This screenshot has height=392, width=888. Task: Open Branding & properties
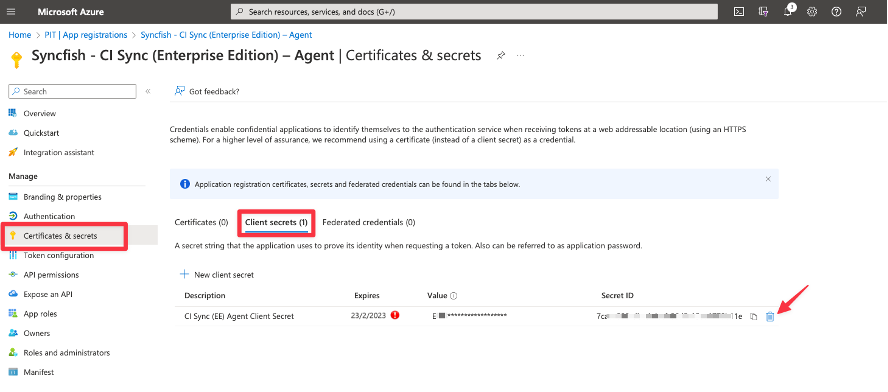pyautogui.click(x=62, y=197)
